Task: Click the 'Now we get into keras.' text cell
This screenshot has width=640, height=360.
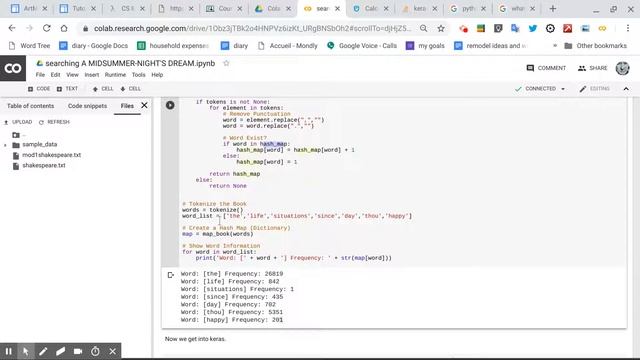Action: point(195,339)
